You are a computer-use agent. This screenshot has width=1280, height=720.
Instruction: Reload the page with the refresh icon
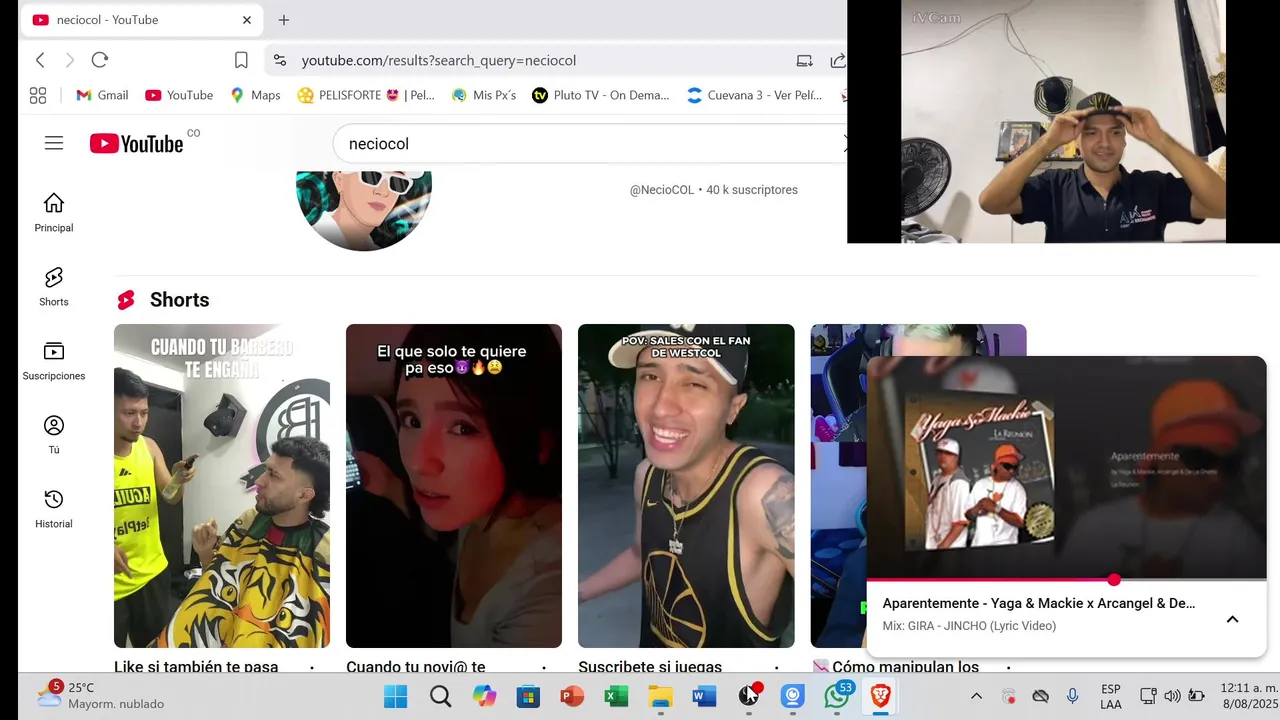point(100,60)
